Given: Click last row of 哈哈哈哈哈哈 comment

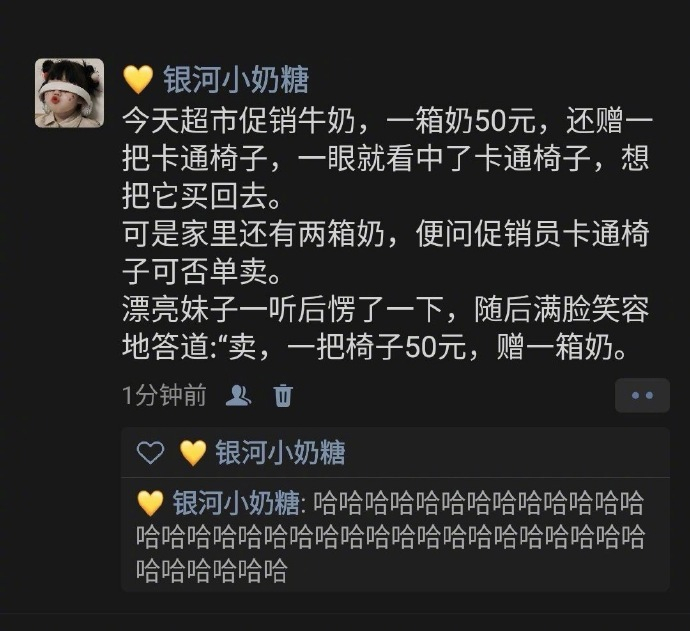Looking at the screenshot, I should tap(211, 571).
